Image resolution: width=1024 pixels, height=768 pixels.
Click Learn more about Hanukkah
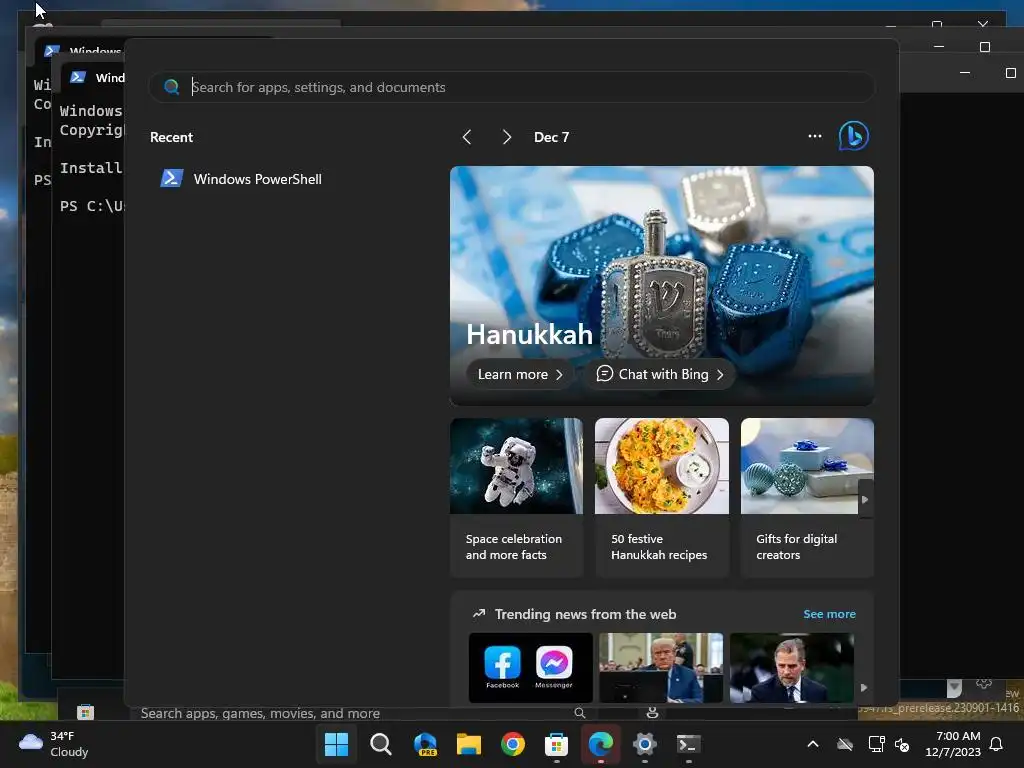(x=520, y=374)
